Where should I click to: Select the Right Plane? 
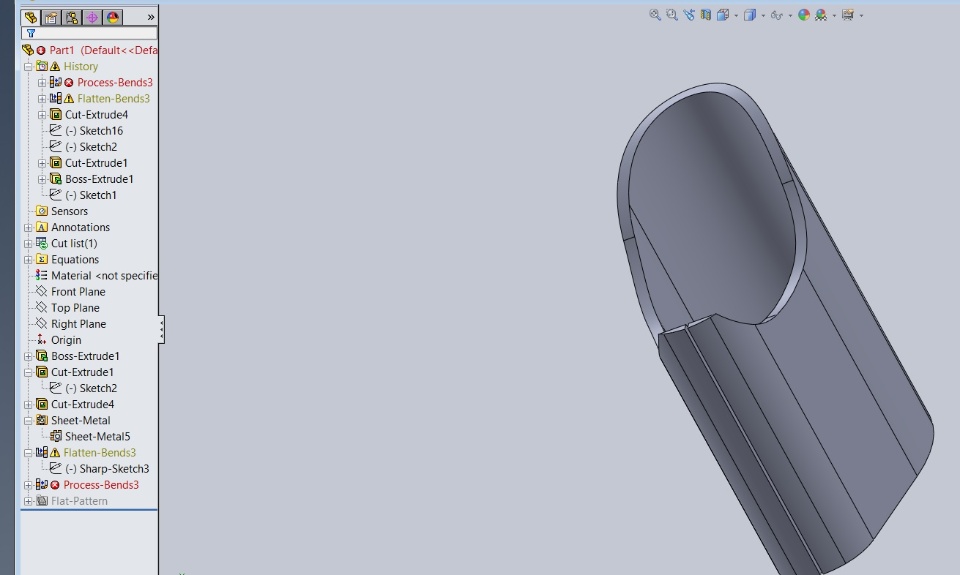(x=78, y=324)
